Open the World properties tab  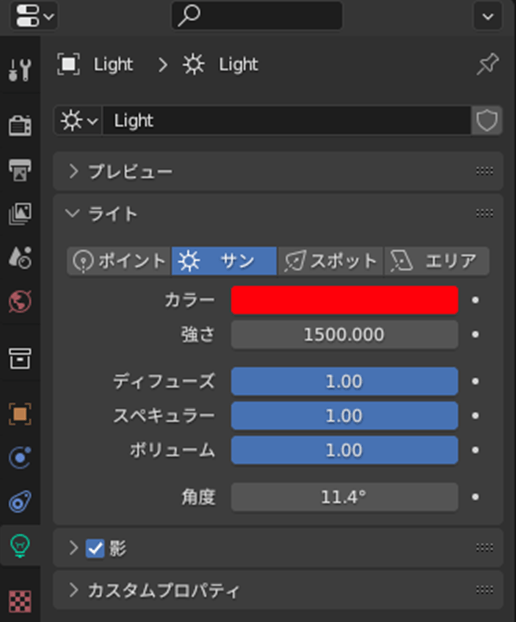20,301
